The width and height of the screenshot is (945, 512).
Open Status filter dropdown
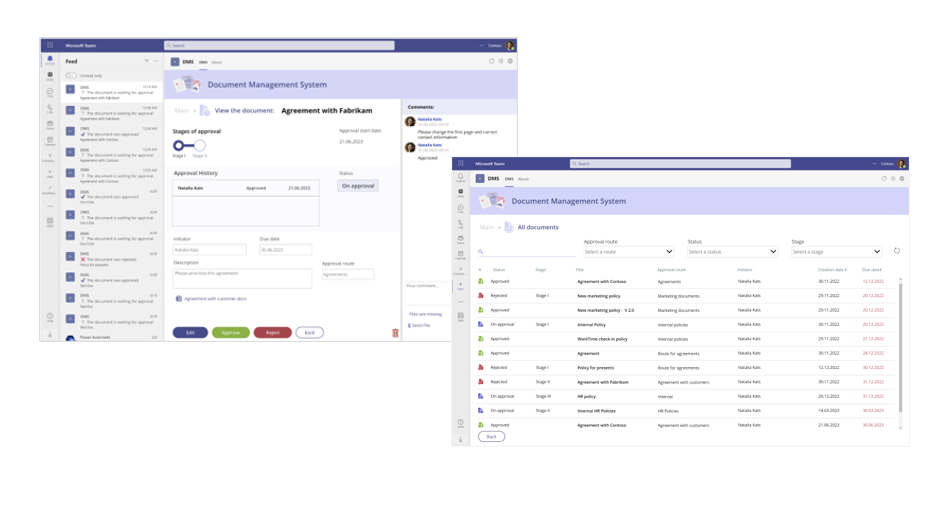pos(732,252)
